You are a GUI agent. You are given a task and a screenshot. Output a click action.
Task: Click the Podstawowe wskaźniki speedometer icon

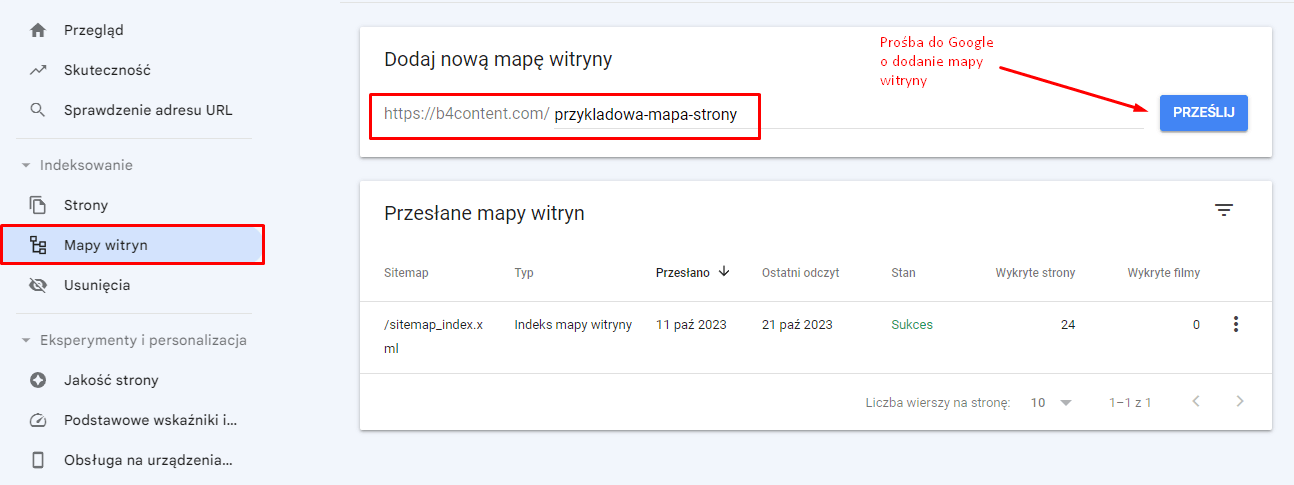click(38, 420)
